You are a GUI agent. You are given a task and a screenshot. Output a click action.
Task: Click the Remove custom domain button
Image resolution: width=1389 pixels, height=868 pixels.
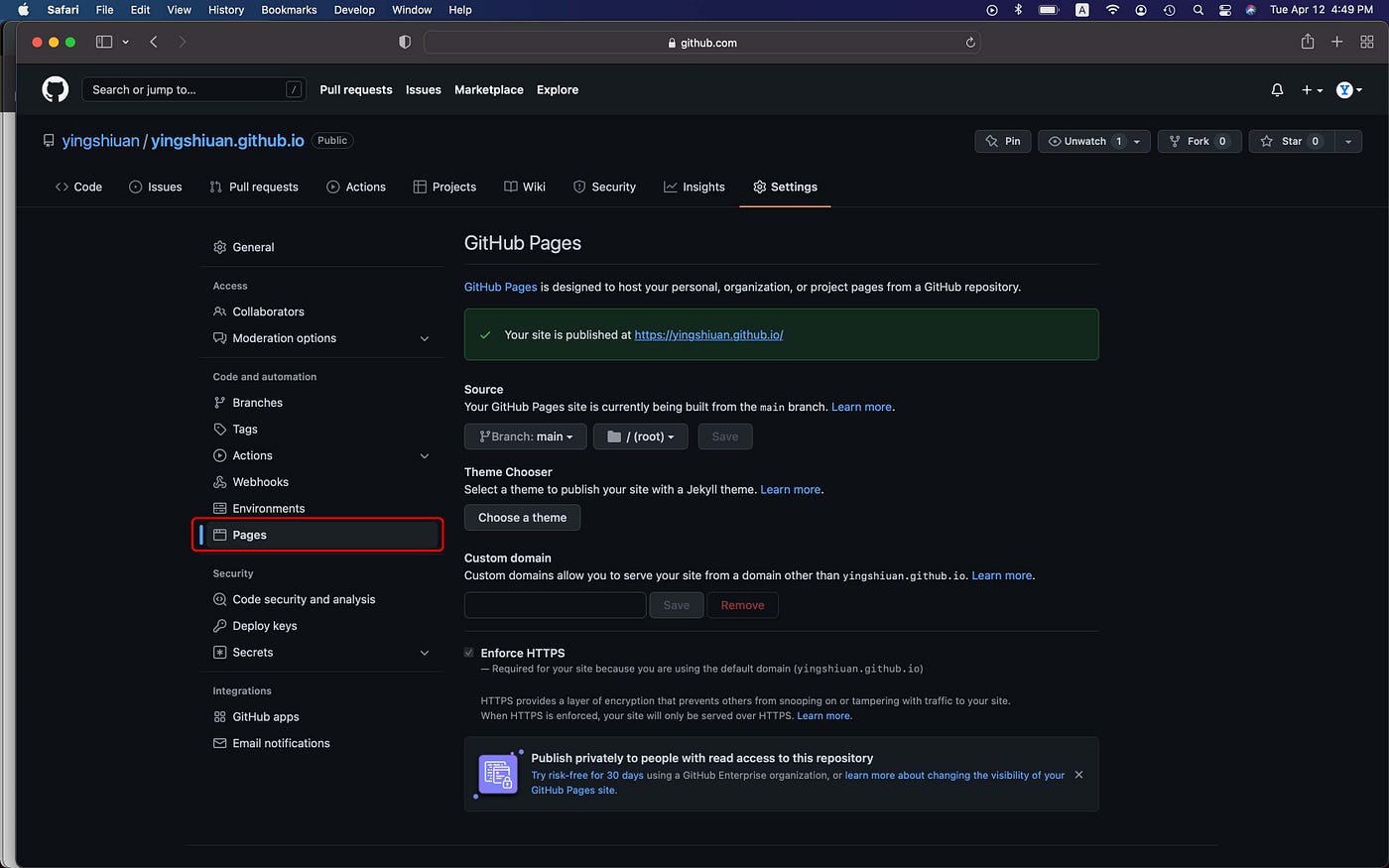click(x=742, y=605)
